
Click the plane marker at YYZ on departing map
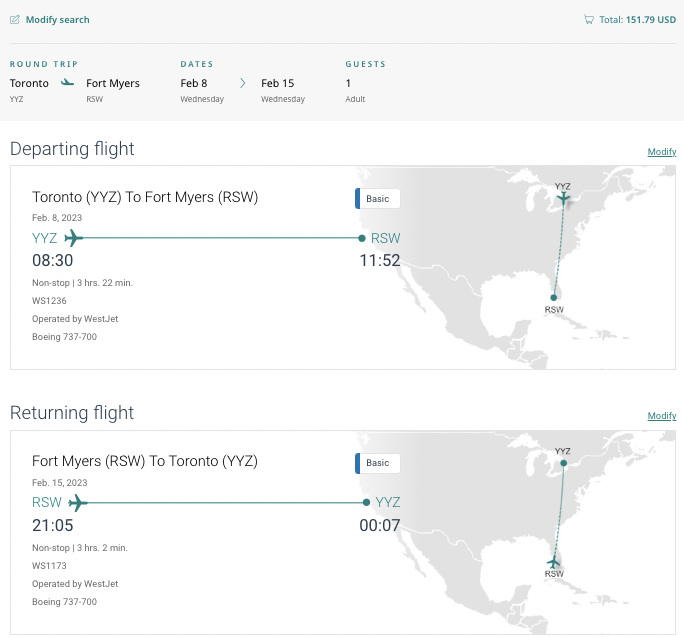(x=564, y=199)
